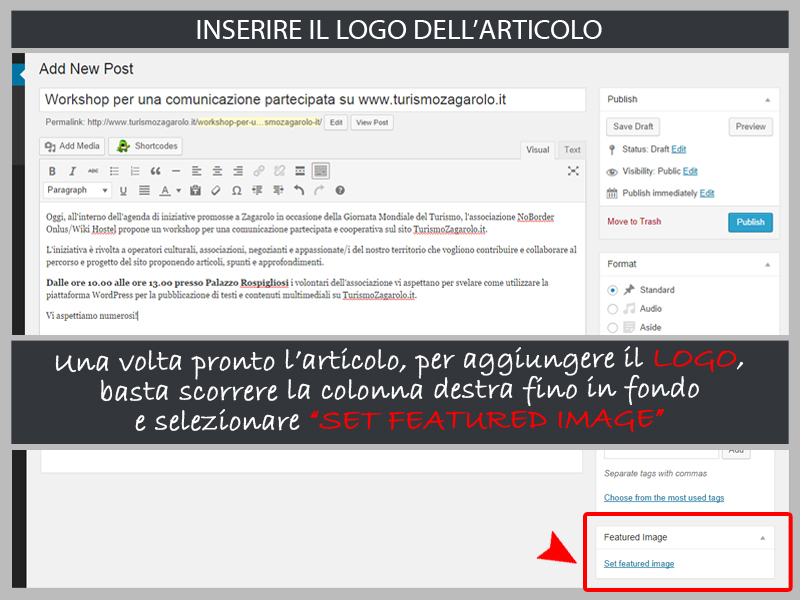
Task: Increase the paragraph indent
Action: 278,190
